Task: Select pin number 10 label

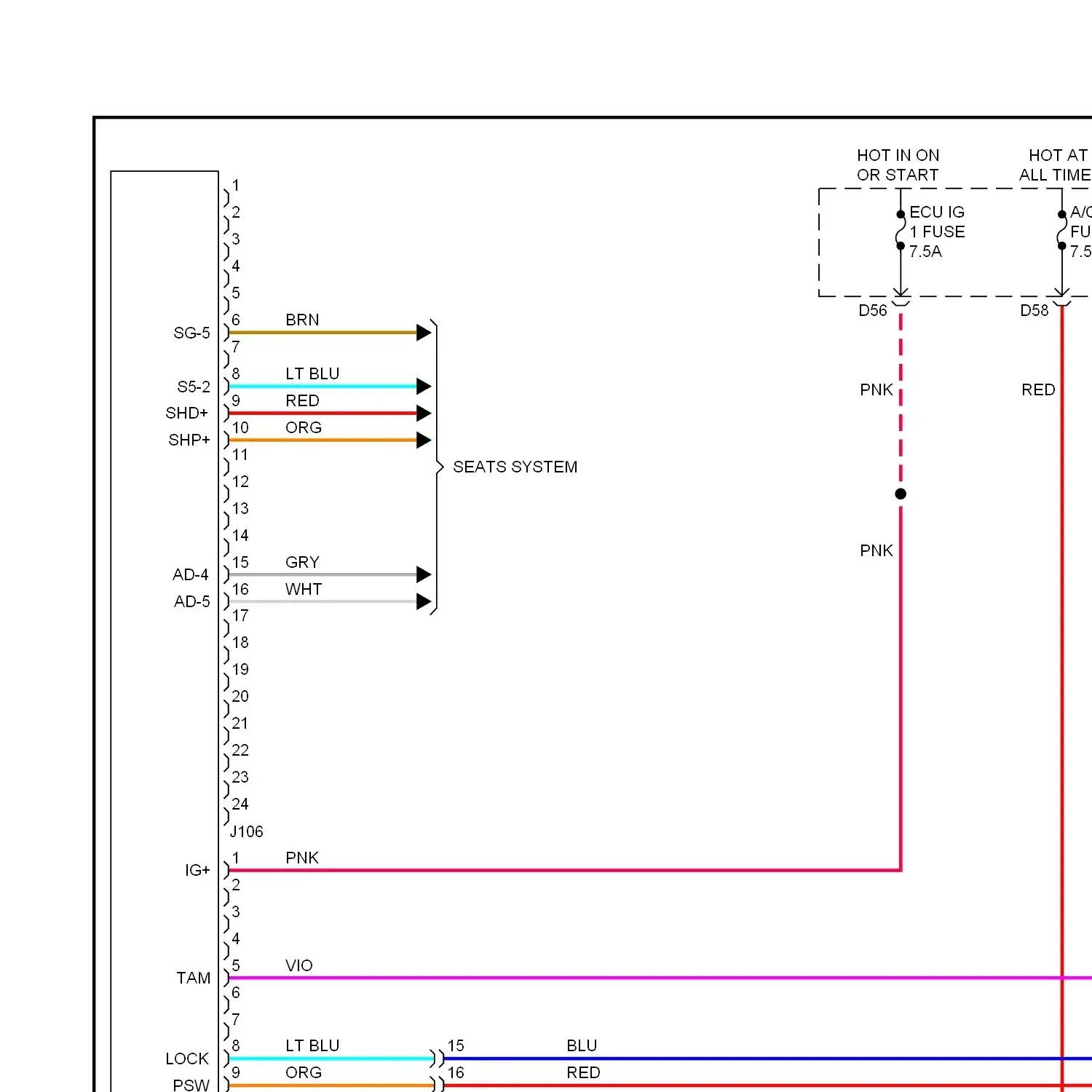Action: tap(240, 427)
